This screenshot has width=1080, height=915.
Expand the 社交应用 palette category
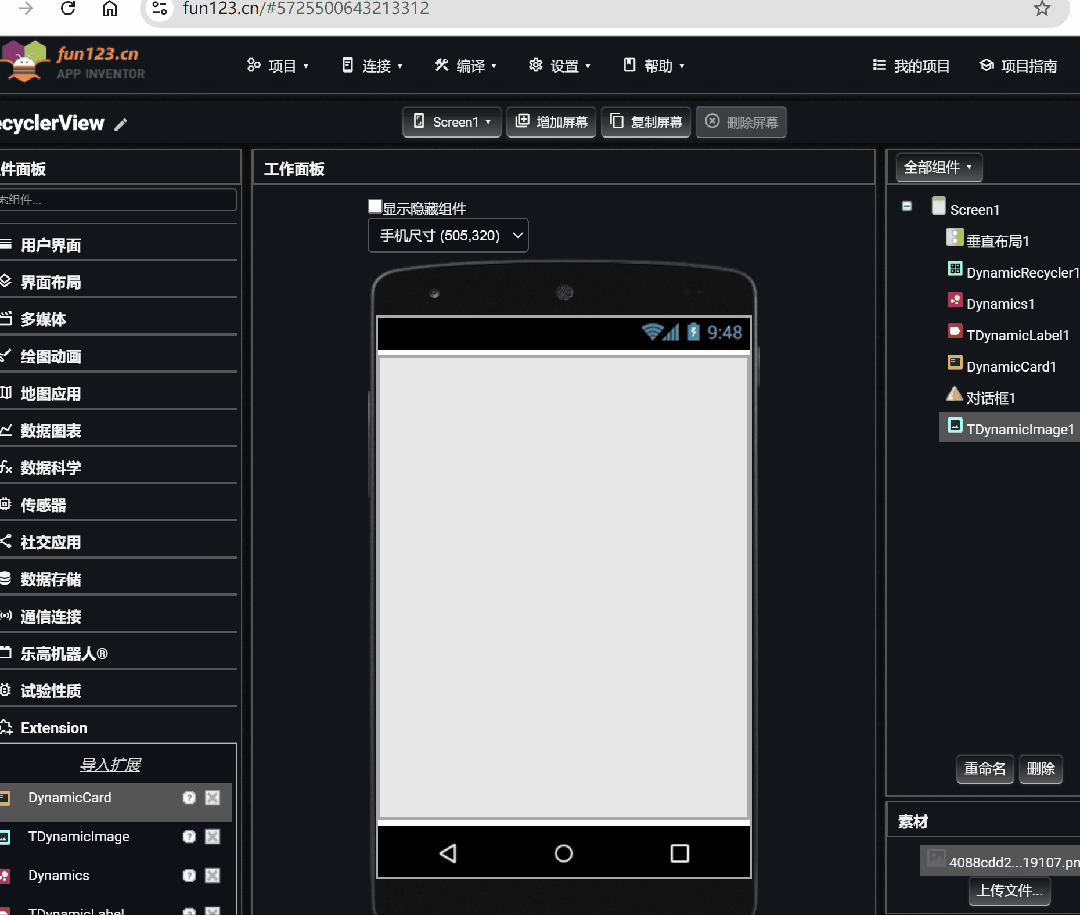118,542
